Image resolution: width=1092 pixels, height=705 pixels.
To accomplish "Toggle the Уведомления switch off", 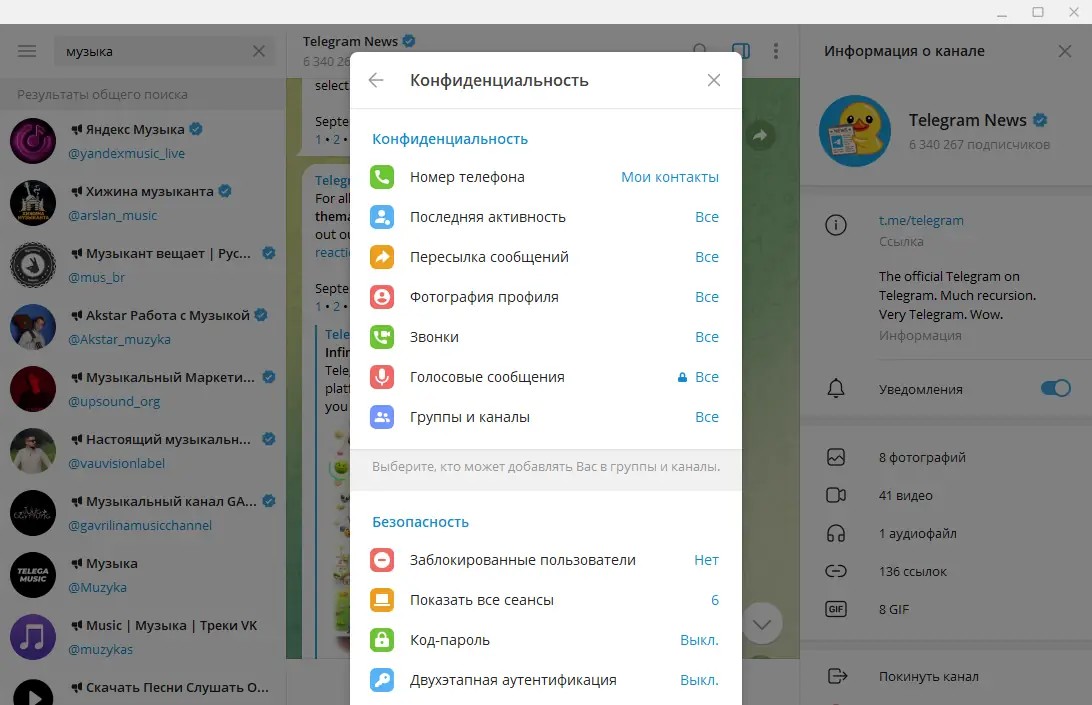I will tap(1056, 388).
